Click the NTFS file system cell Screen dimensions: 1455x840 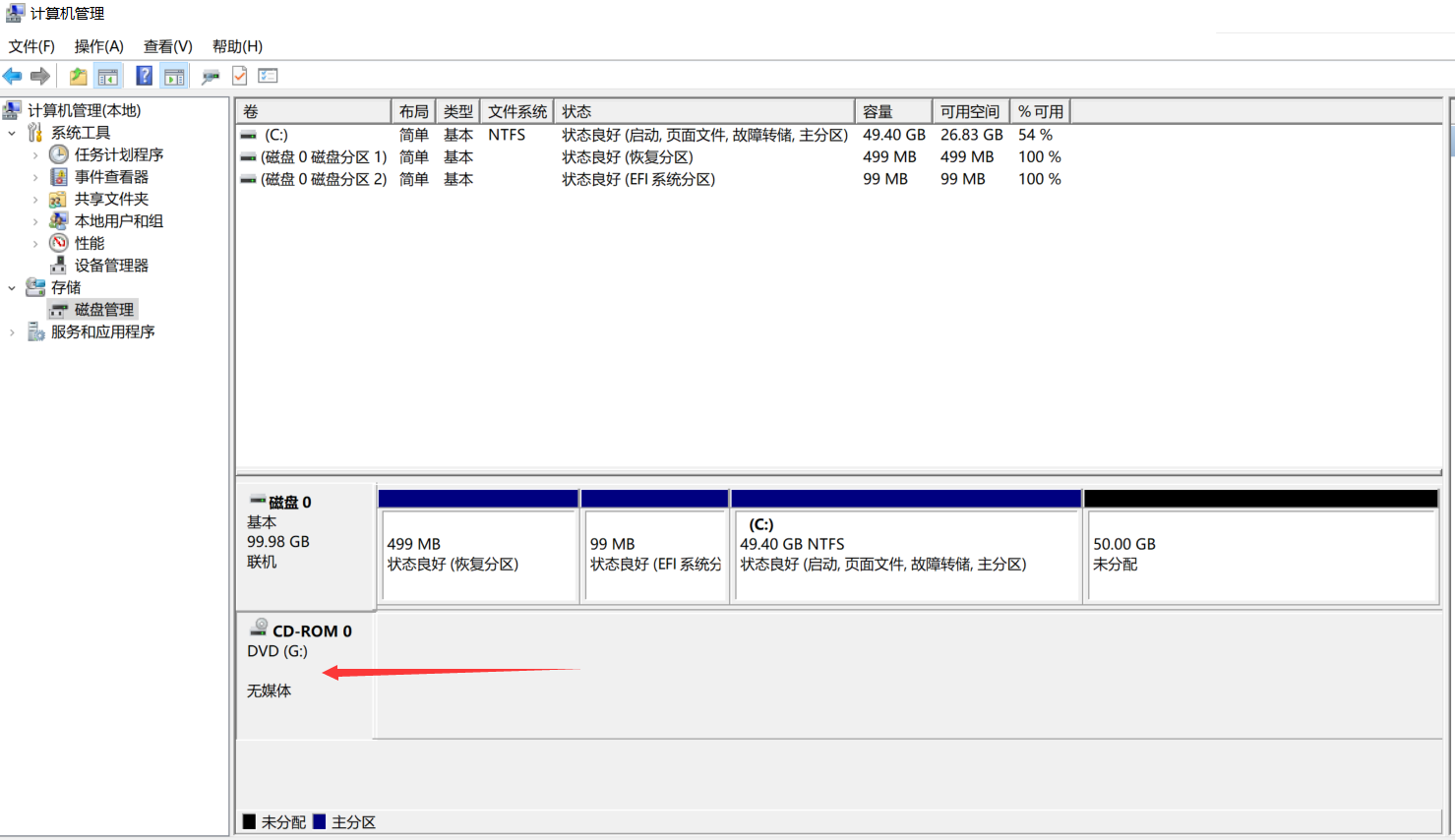(507, 135)
